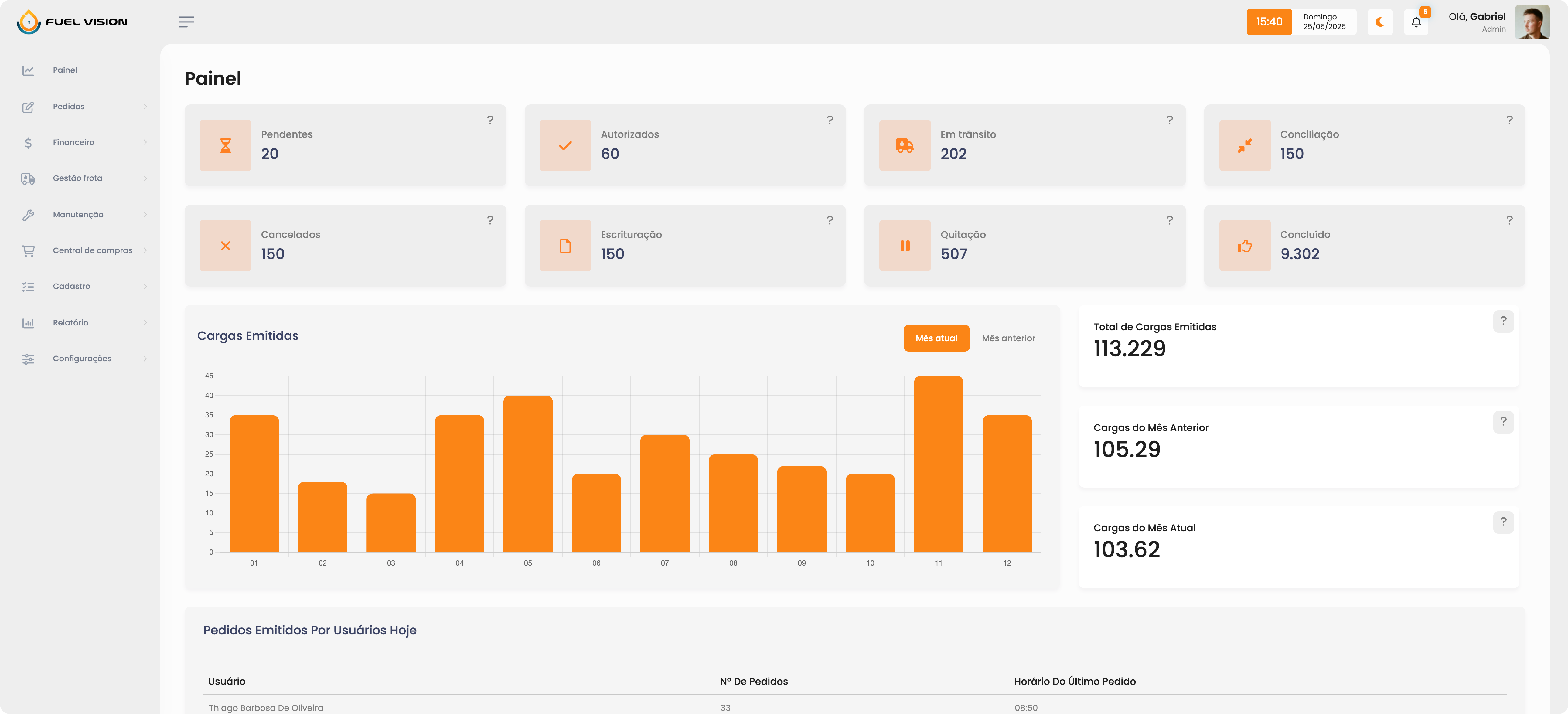Click the Conciliação arrows icon
This screenshot has height=714, width=1568.
pyautogui.click(x=1244, y=145)
